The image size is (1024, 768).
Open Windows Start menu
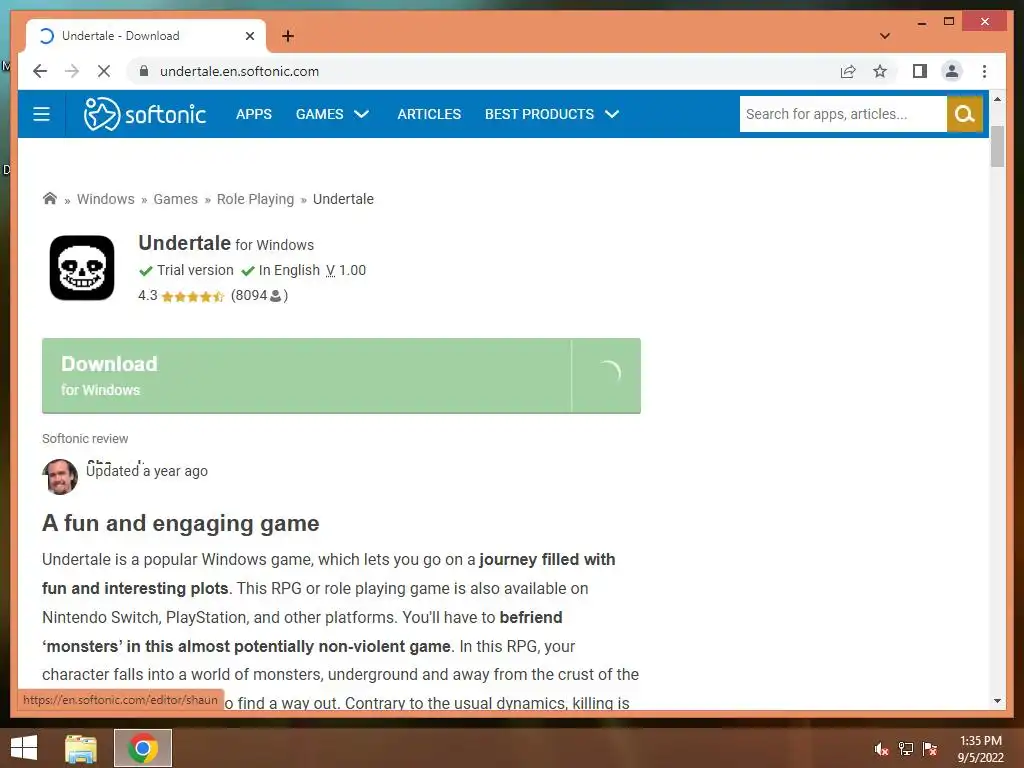[24, 748]
